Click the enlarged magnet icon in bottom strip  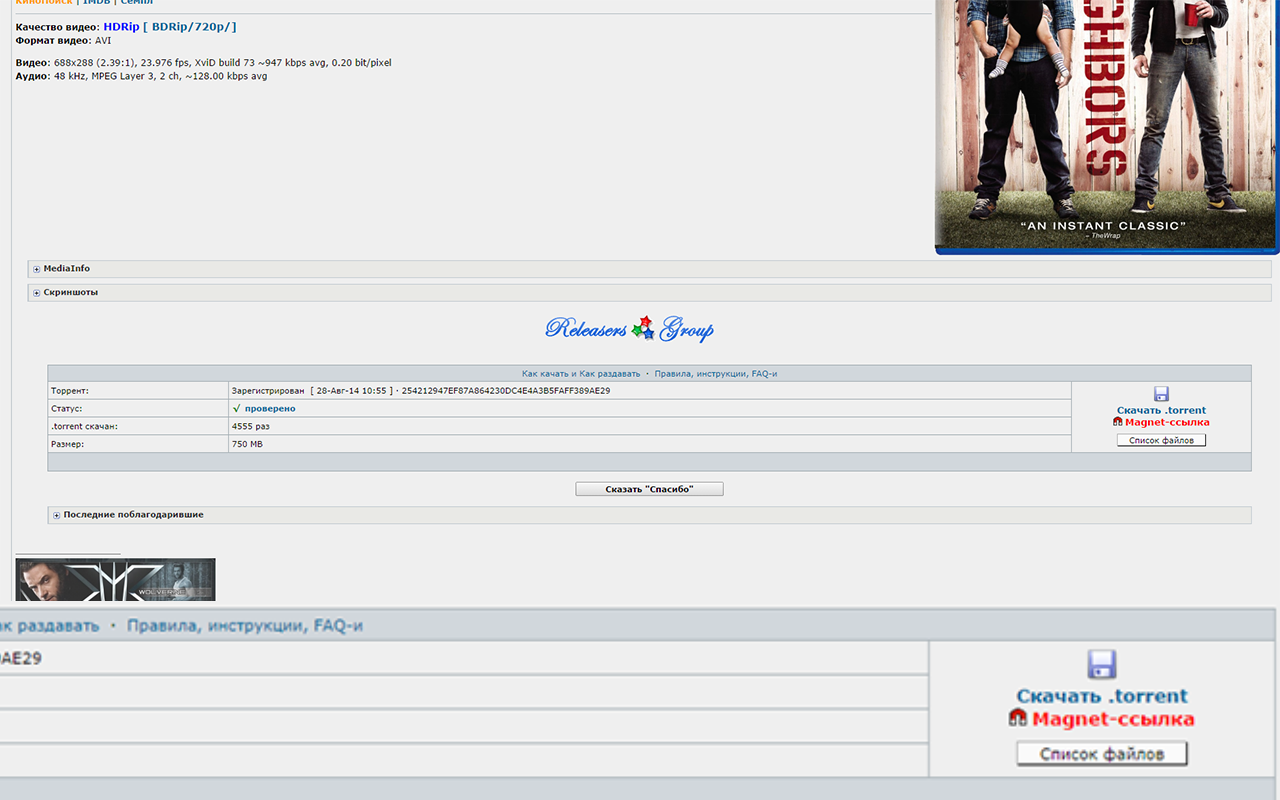1018,718
